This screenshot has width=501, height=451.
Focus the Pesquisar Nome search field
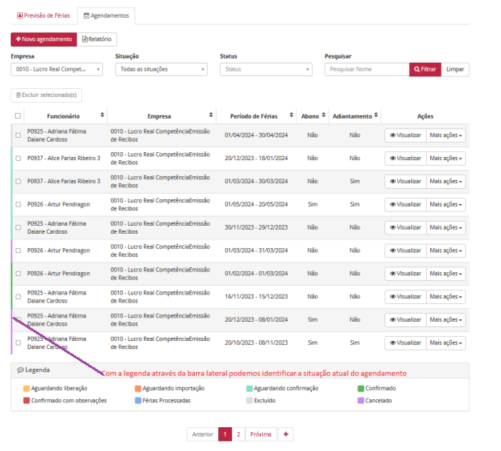(x=367, y=69)
